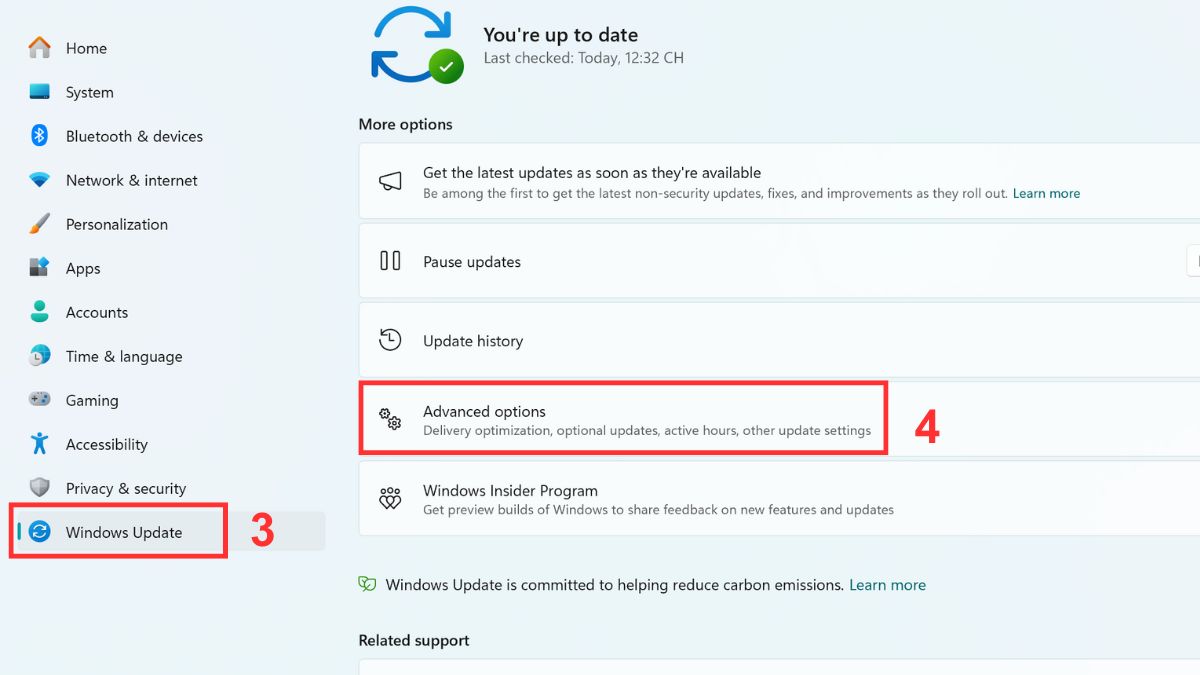Click the green leaf carbon emissions icon

(368, 584)
